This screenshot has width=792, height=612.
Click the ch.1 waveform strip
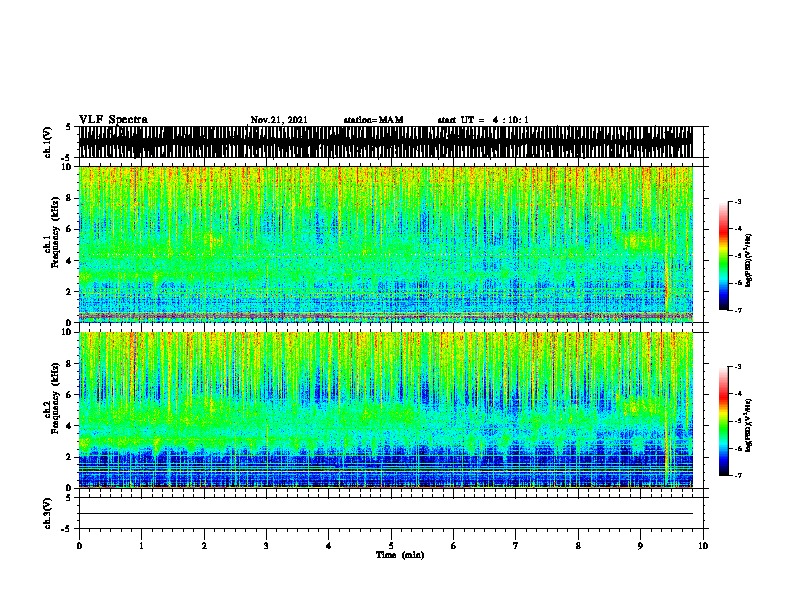[386, 142]
